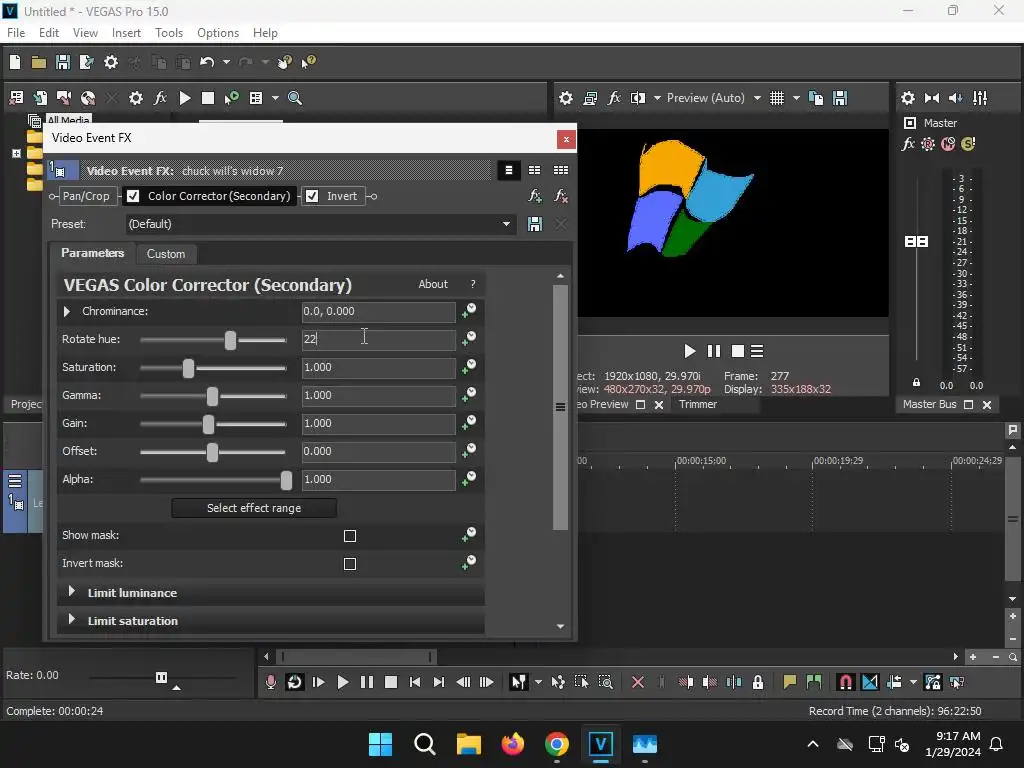Switch to the Custom tab
Viewport: 1024px width, 768px height.
[166, 254]
